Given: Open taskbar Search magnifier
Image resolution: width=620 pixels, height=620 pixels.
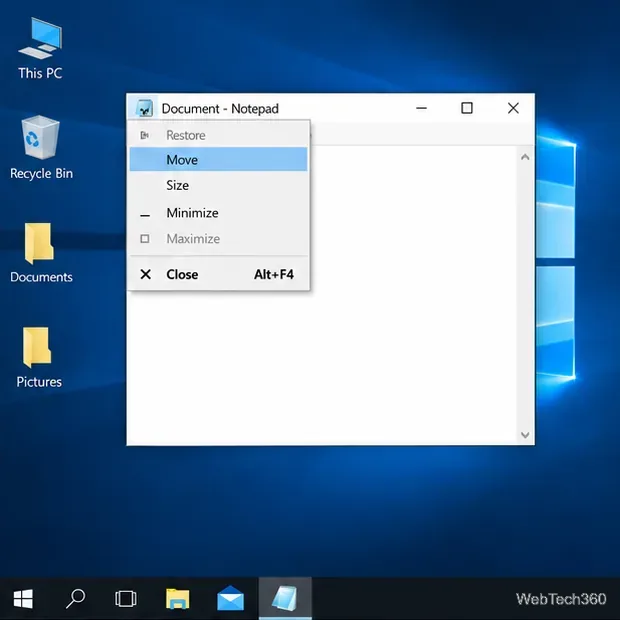Looking at the screenshot, I should pyautogui.click(x=75, y=599).
